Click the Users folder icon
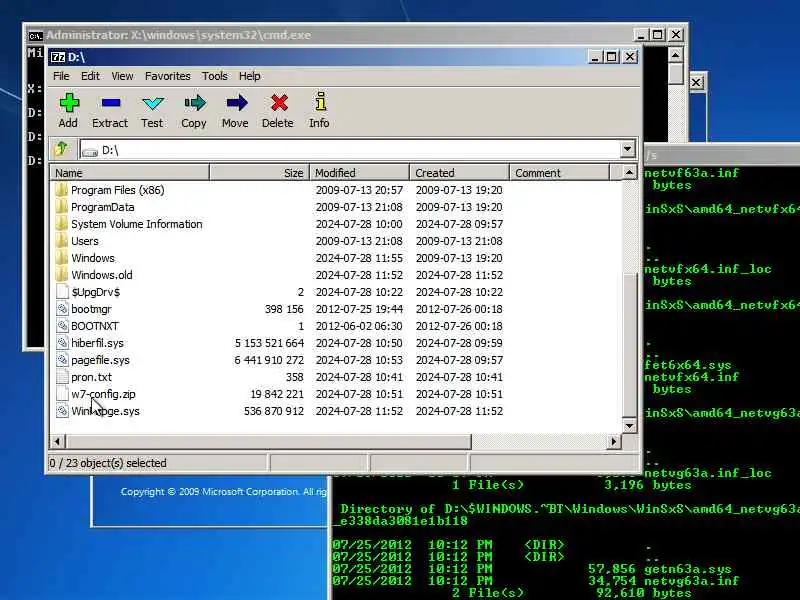 tap(61, 241)
